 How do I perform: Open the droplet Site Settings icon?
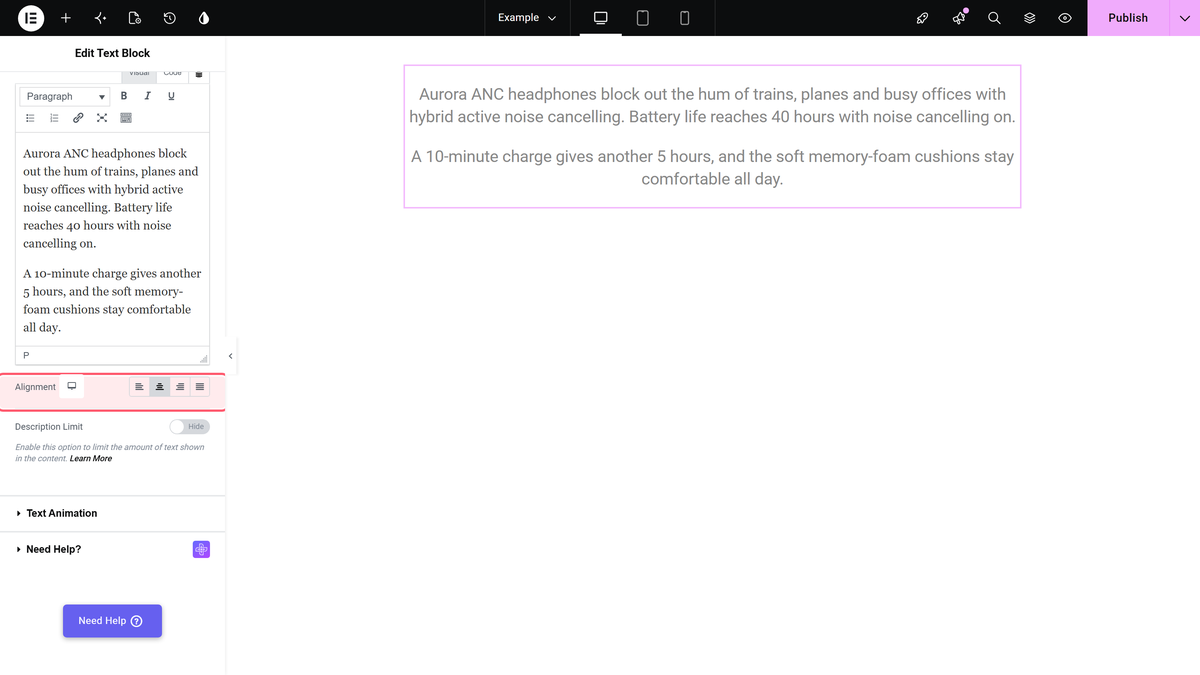pos(204,18)
